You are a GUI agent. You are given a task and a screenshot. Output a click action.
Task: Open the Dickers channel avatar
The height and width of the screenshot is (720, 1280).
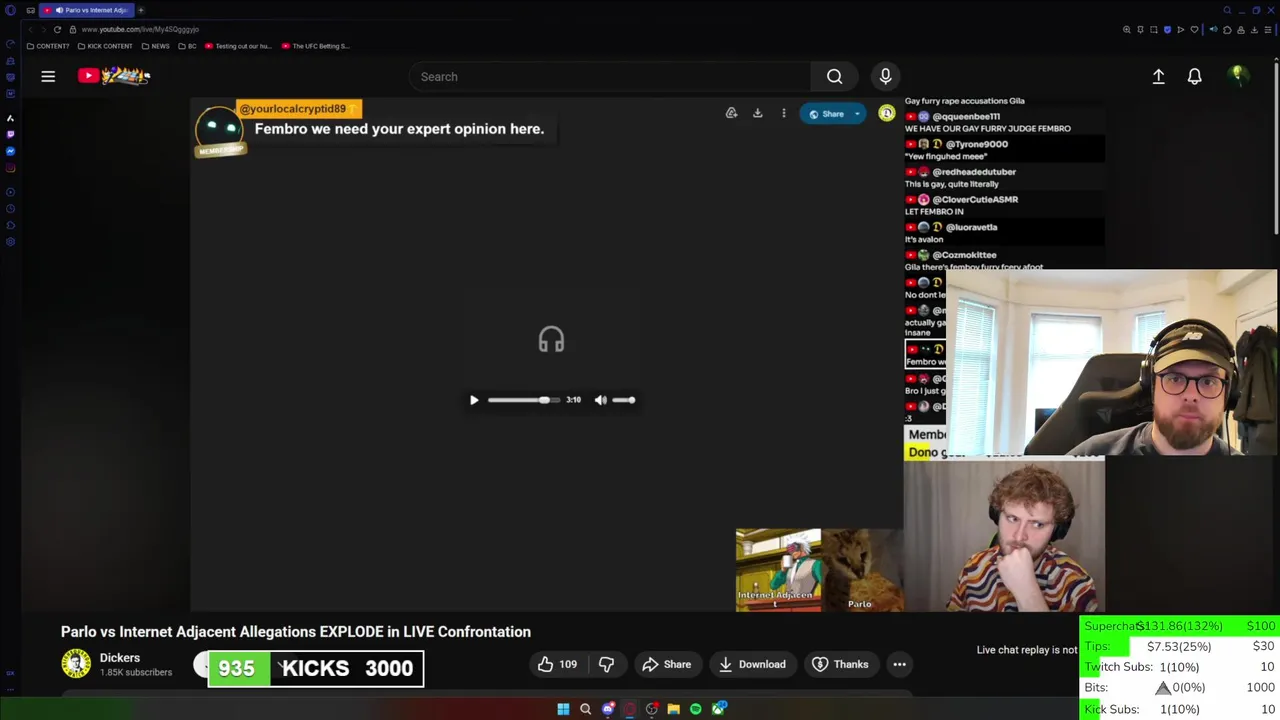tap(76, 664)
